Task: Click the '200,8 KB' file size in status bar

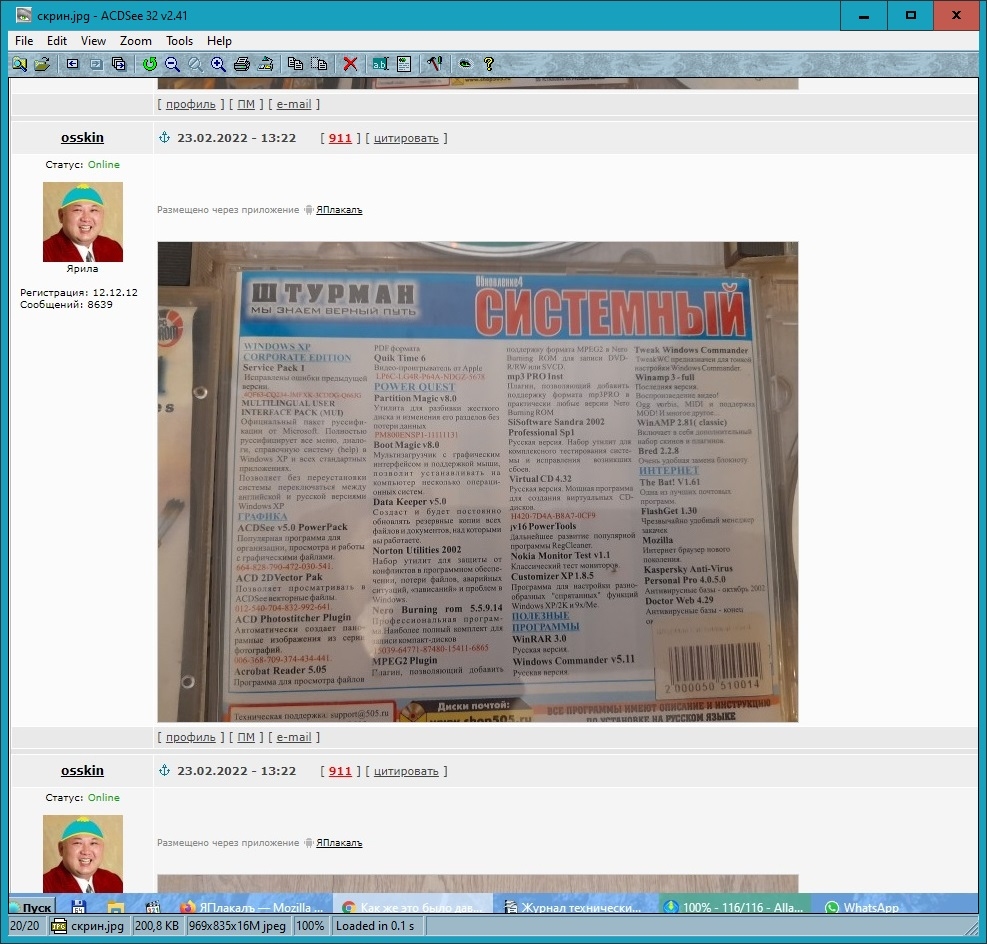Action: [x=157, y=926]
